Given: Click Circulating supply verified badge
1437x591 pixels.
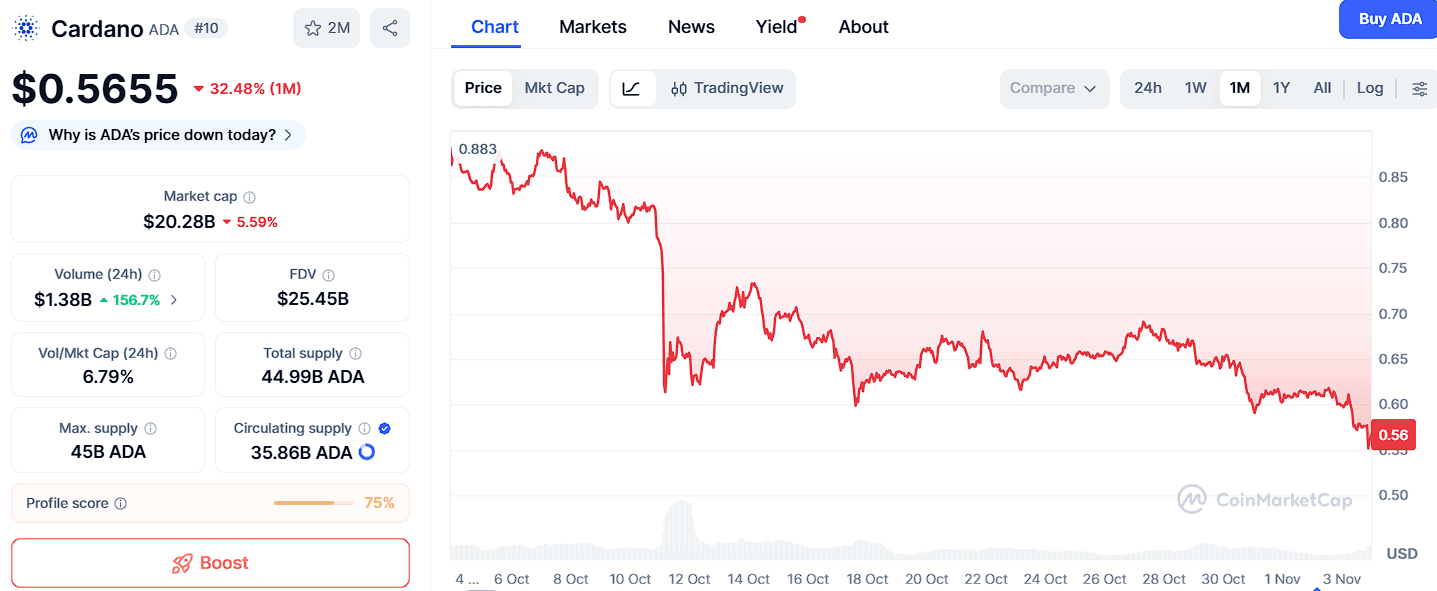Looking at the screenshot, I should pyautogui.click(x=385, y=428).
